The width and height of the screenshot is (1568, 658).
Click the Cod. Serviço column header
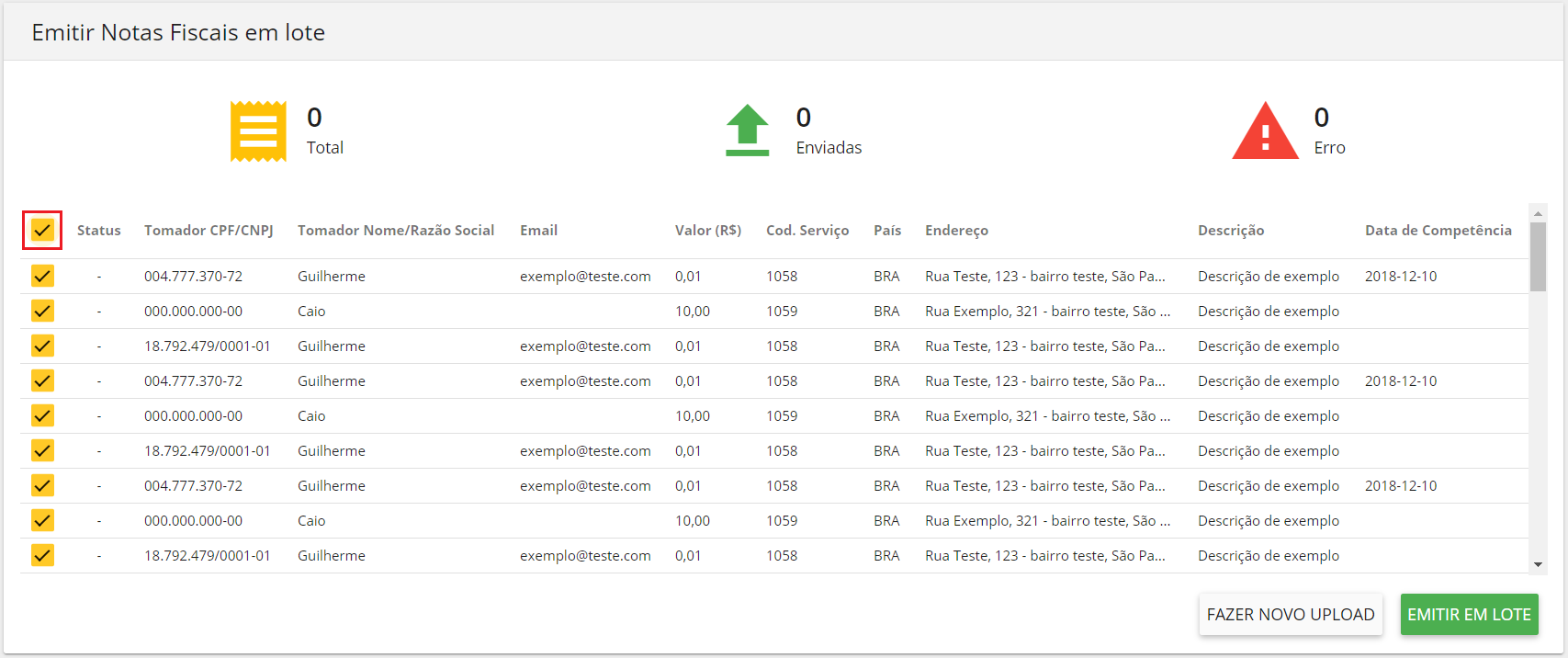pyautogui.click(x=807, y=231)
